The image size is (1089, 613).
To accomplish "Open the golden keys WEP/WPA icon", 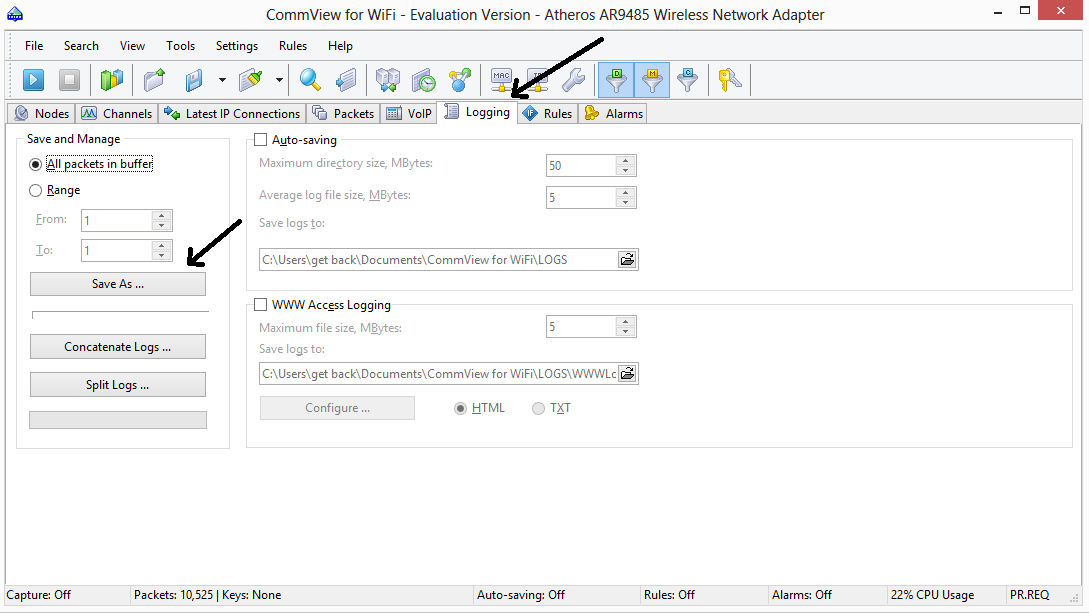I will click(729, 80).
